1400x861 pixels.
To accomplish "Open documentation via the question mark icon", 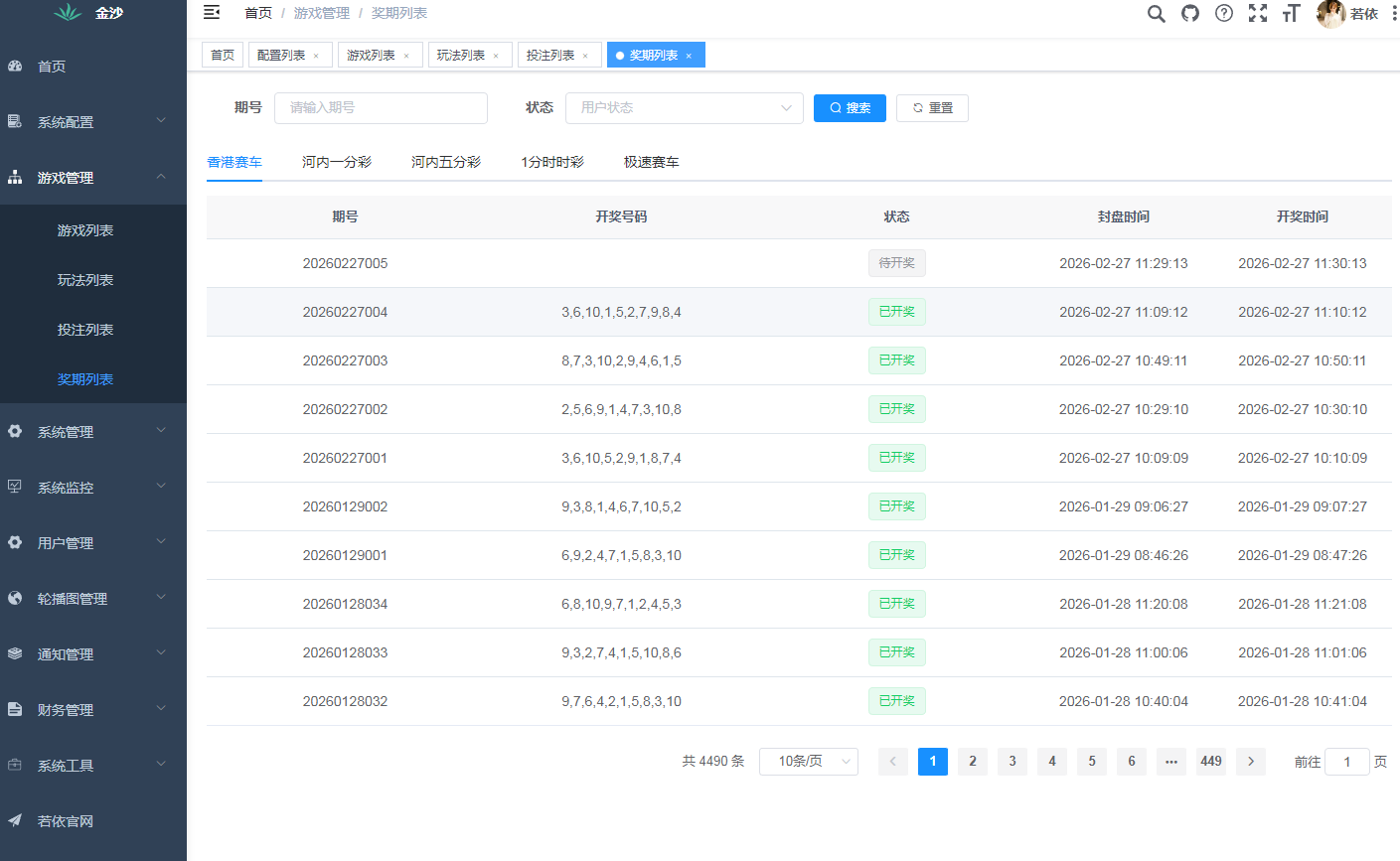I will [x=1223, y=14].
